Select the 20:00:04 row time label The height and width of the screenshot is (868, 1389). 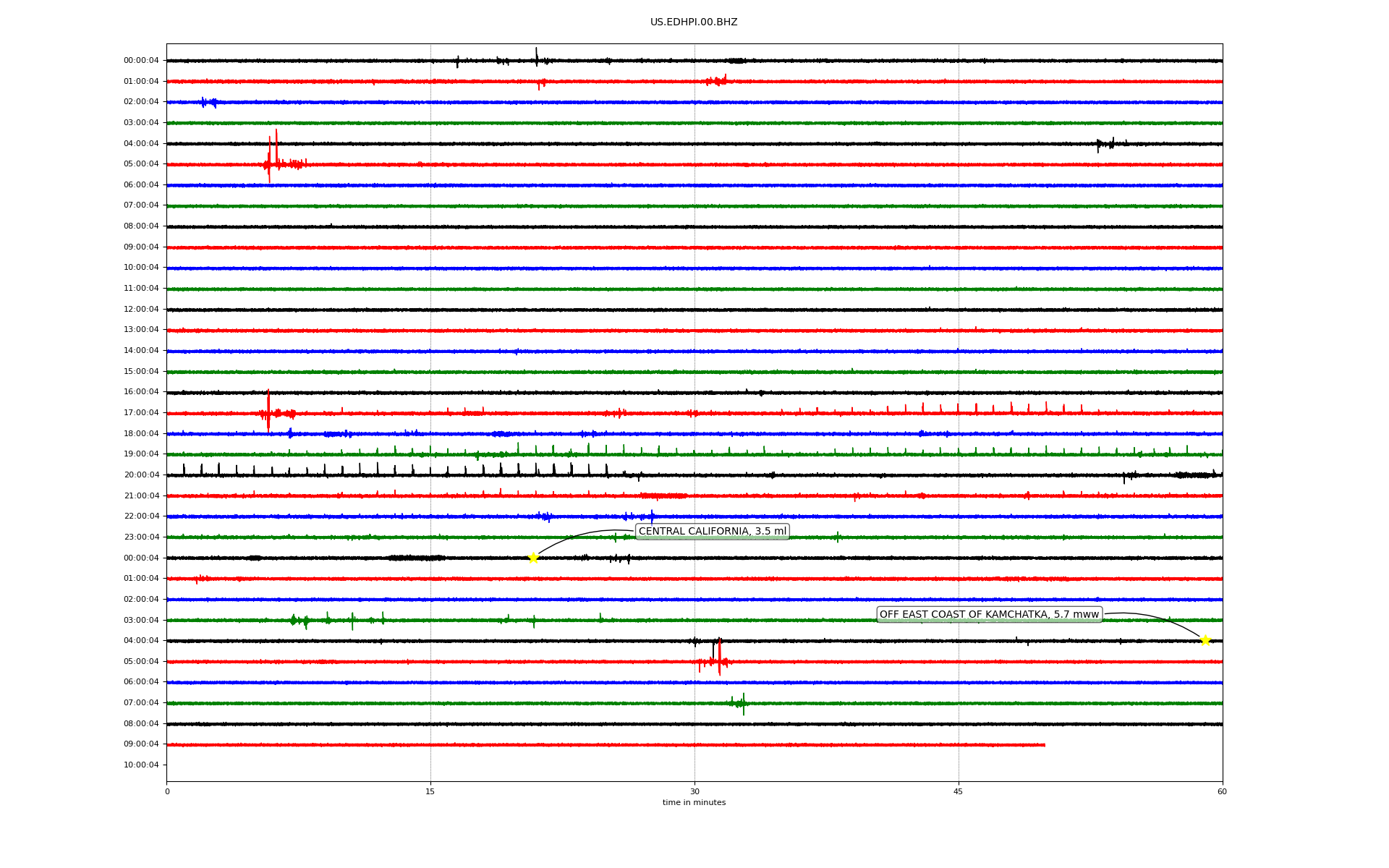pyautogui.click(x=141, y=475)
